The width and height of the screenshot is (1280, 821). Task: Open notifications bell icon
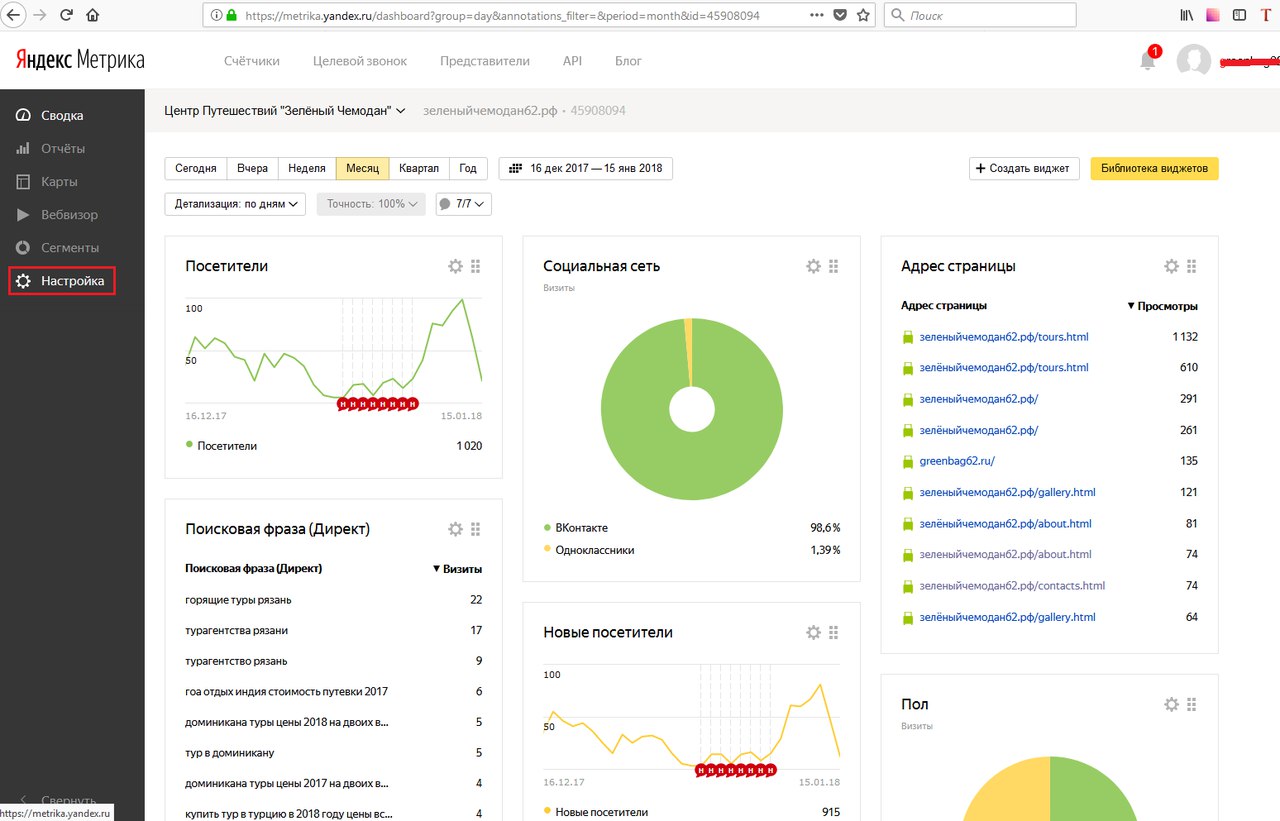(1148, 61)
